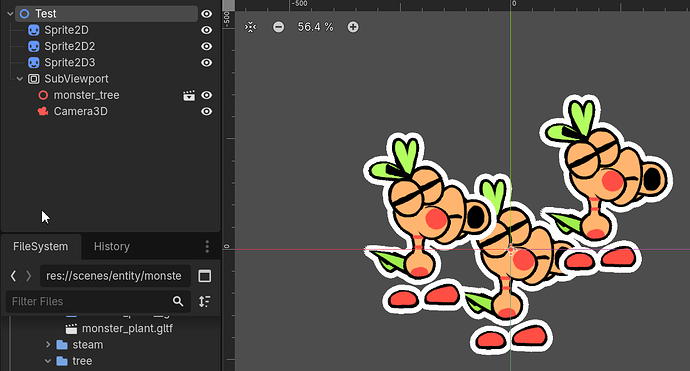Toggle FileSystem split mode icon
Viewport: 690px width, 371px height.
(x=205, y=276)
